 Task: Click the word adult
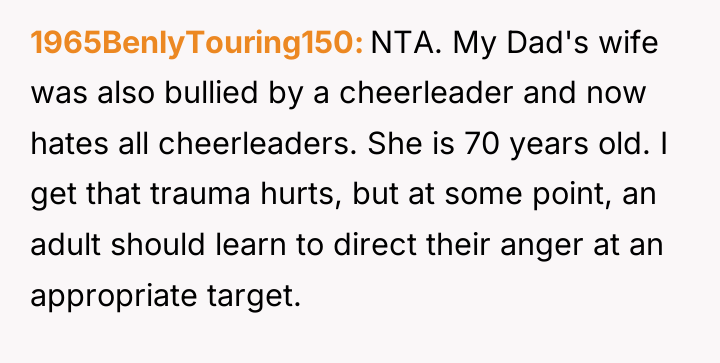coord(65,245)
